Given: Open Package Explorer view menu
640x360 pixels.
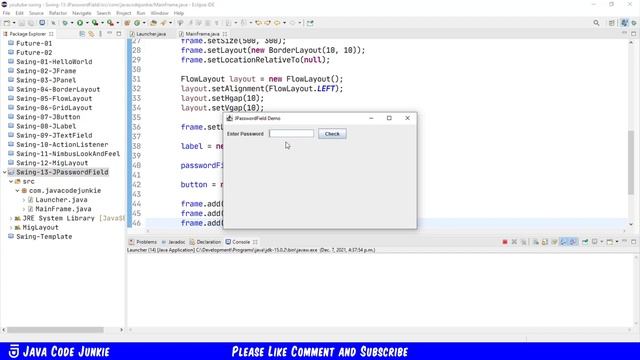Looking at the screenshot, I should pyautogui.click(x=100, y=34).
